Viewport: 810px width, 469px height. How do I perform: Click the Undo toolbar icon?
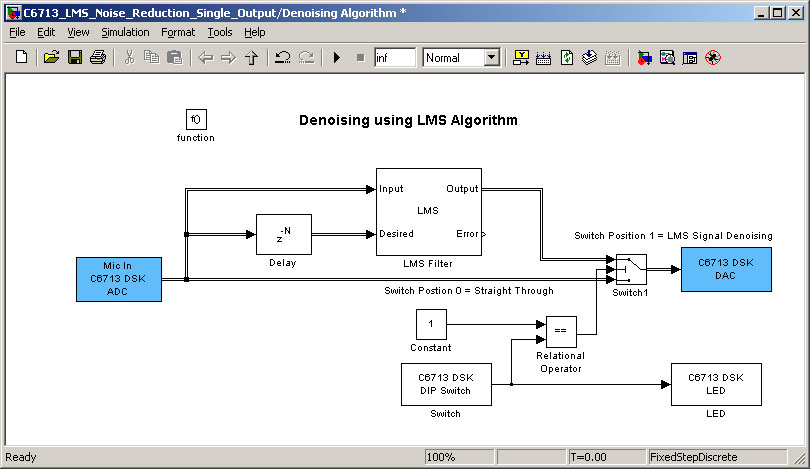[x=283, y=58]
